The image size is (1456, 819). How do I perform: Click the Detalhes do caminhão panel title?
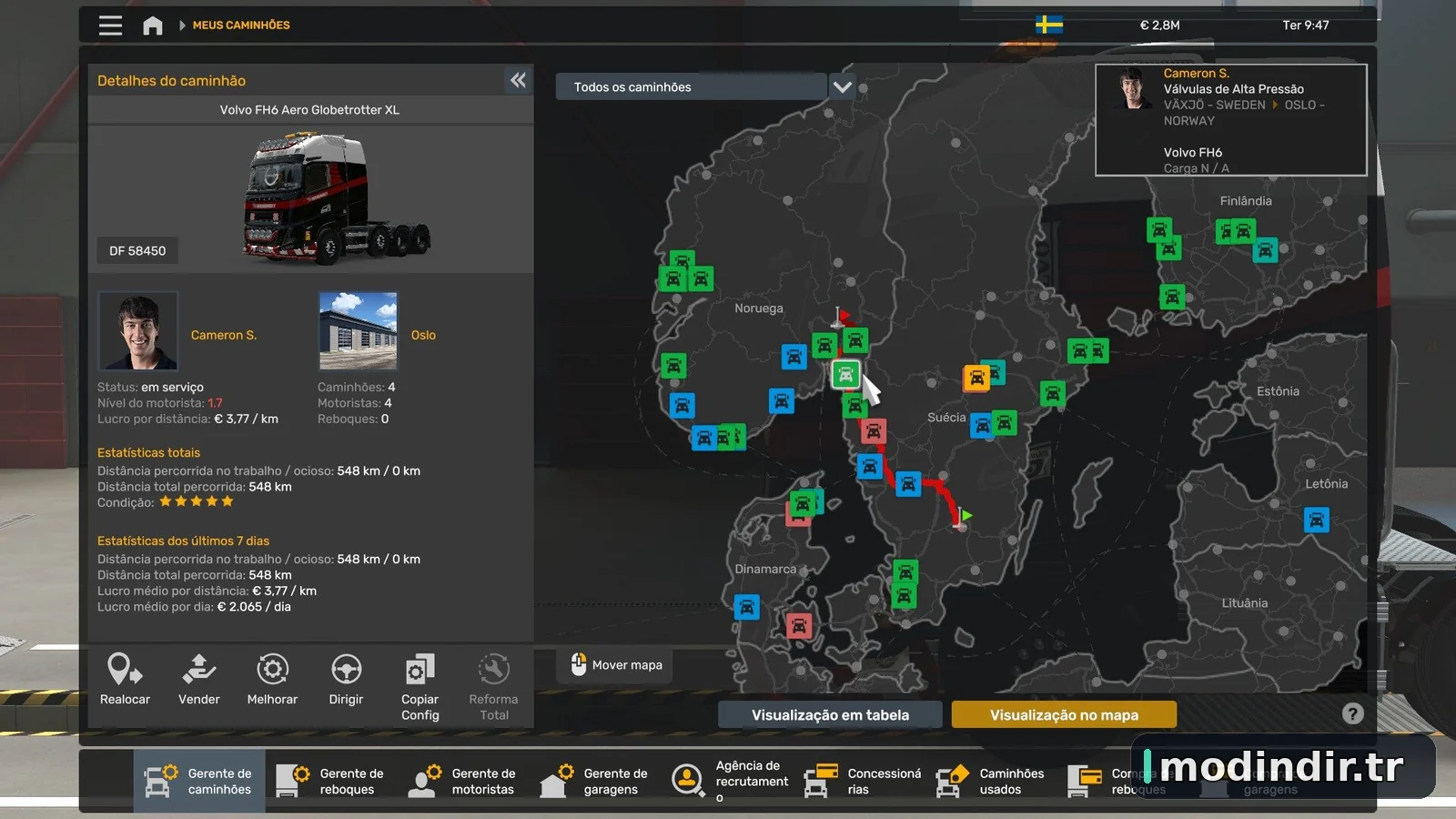[x=171, y=81]
